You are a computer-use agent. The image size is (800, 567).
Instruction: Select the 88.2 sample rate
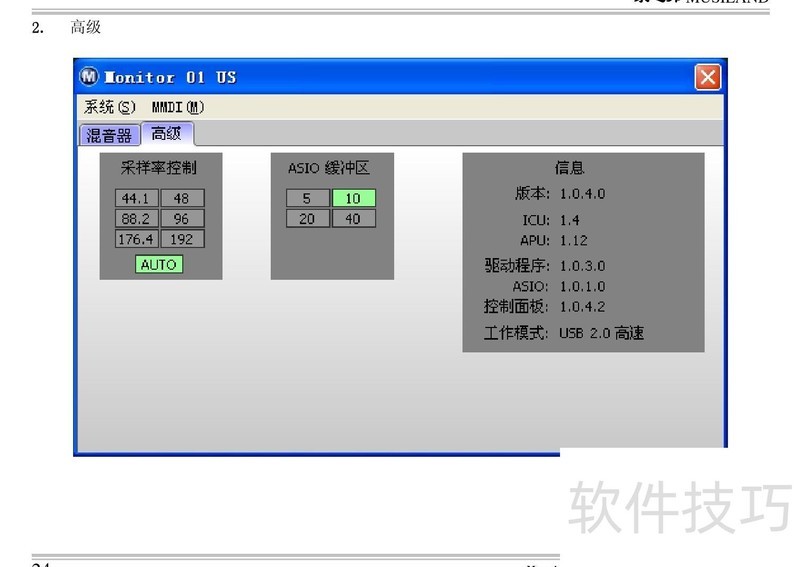pyautogui.click(x=135, y=218)
